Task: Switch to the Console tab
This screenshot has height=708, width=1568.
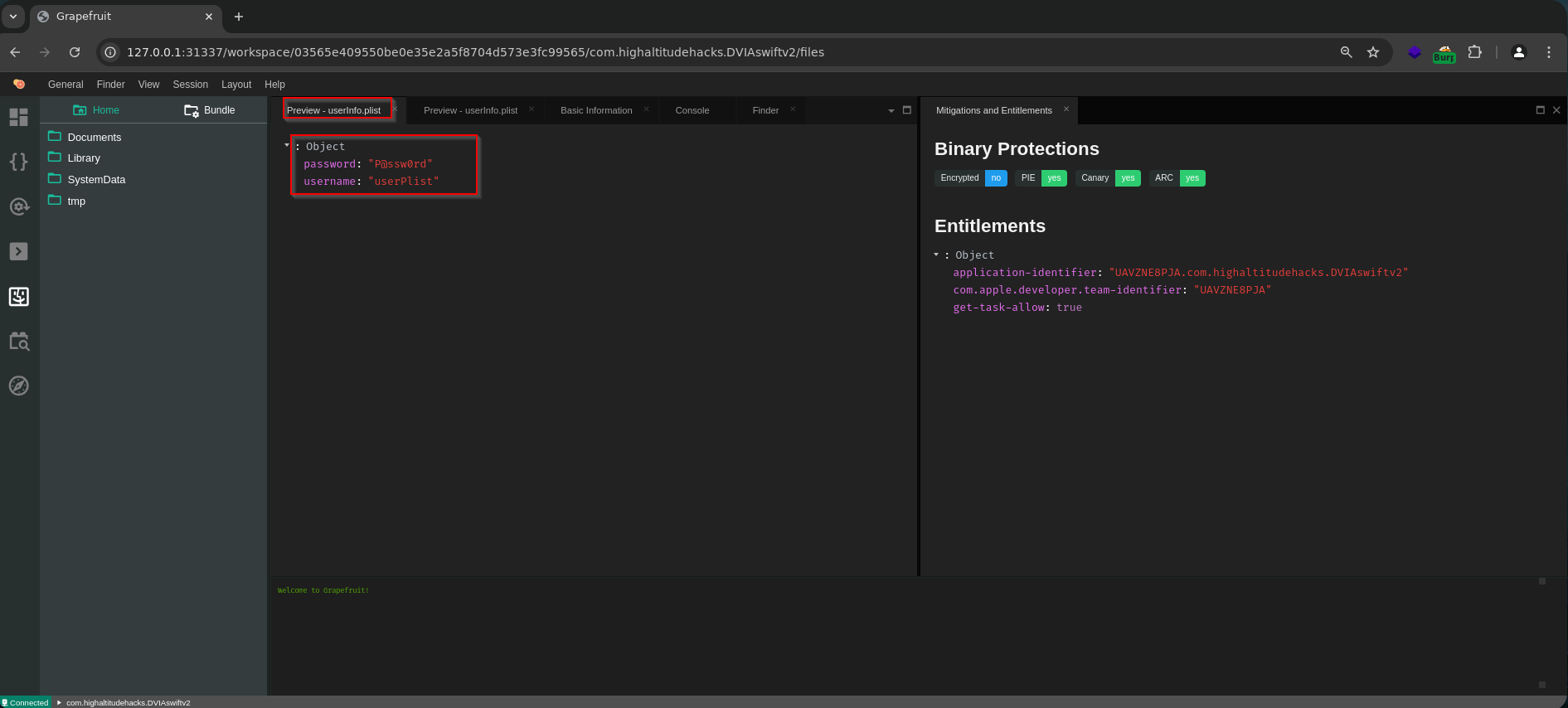Action: click(692, 110)
